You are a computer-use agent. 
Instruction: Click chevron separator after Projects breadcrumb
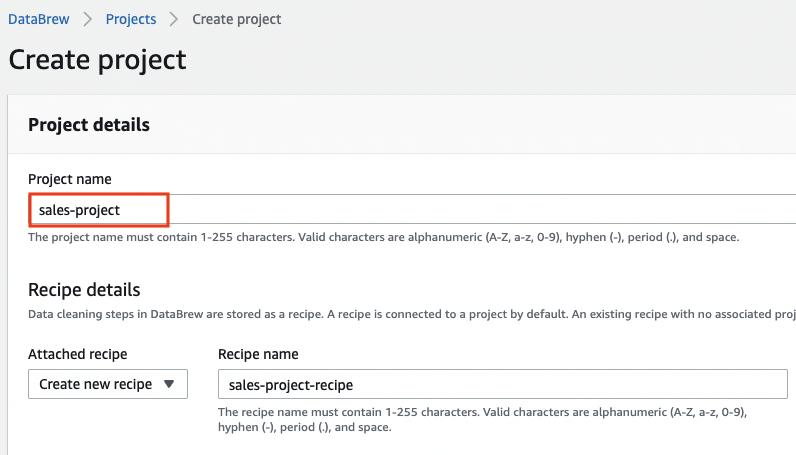(x=174, y=19)
